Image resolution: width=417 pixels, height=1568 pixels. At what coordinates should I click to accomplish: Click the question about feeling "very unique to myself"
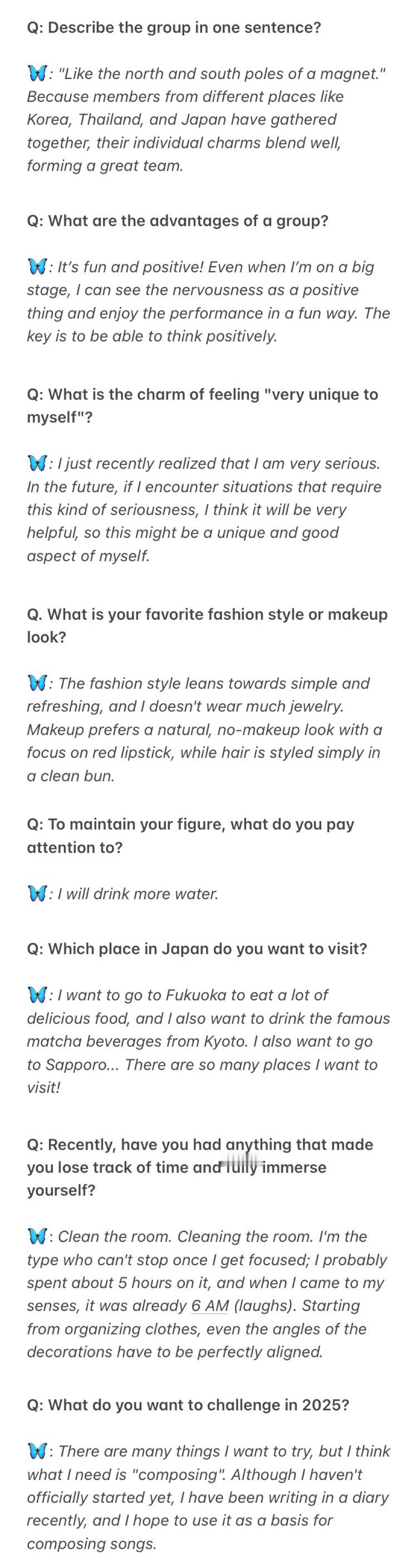(x=202, y=406)
